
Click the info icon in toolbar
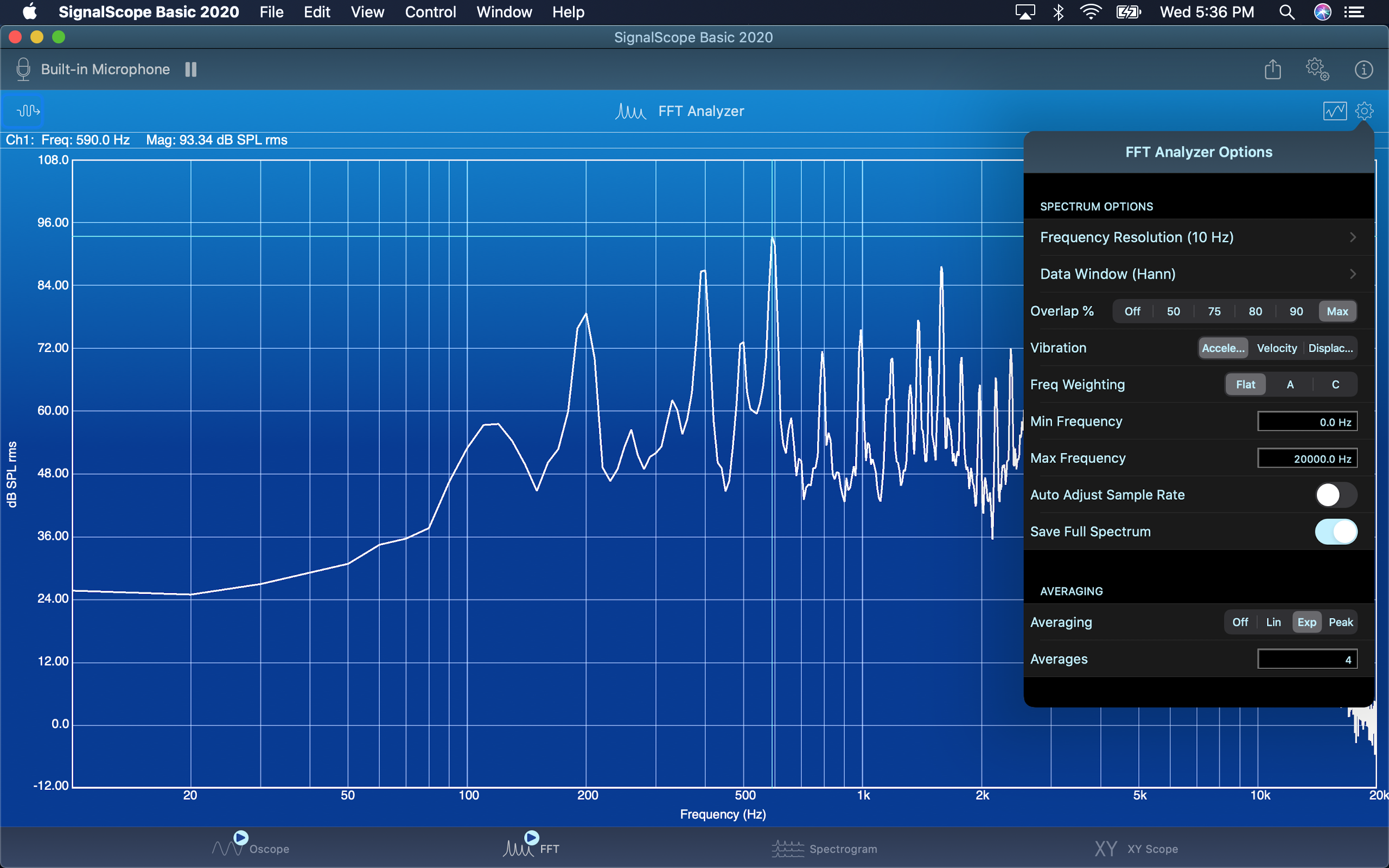[1363, 69]
